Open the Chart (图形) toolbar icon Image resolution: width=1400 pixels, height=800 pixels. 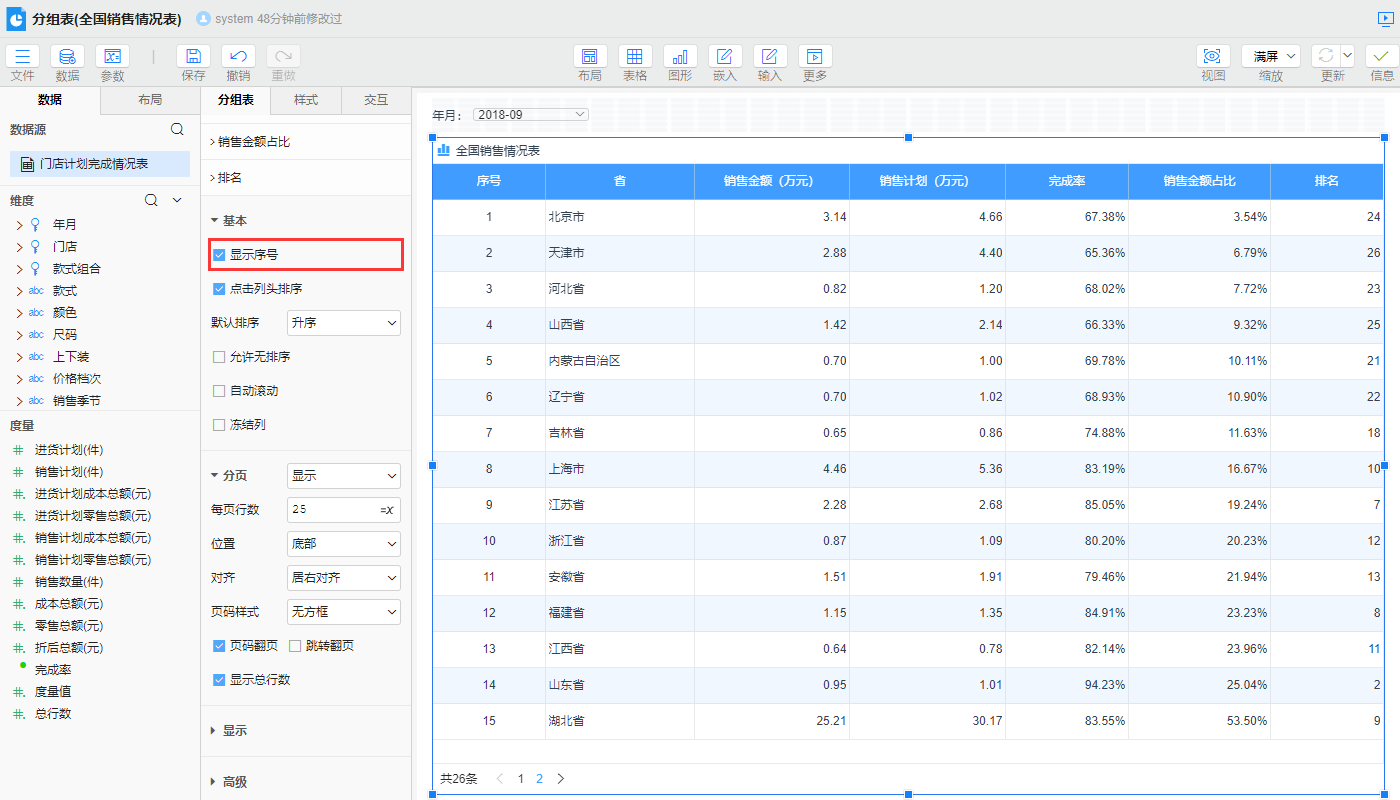[680, 57]
